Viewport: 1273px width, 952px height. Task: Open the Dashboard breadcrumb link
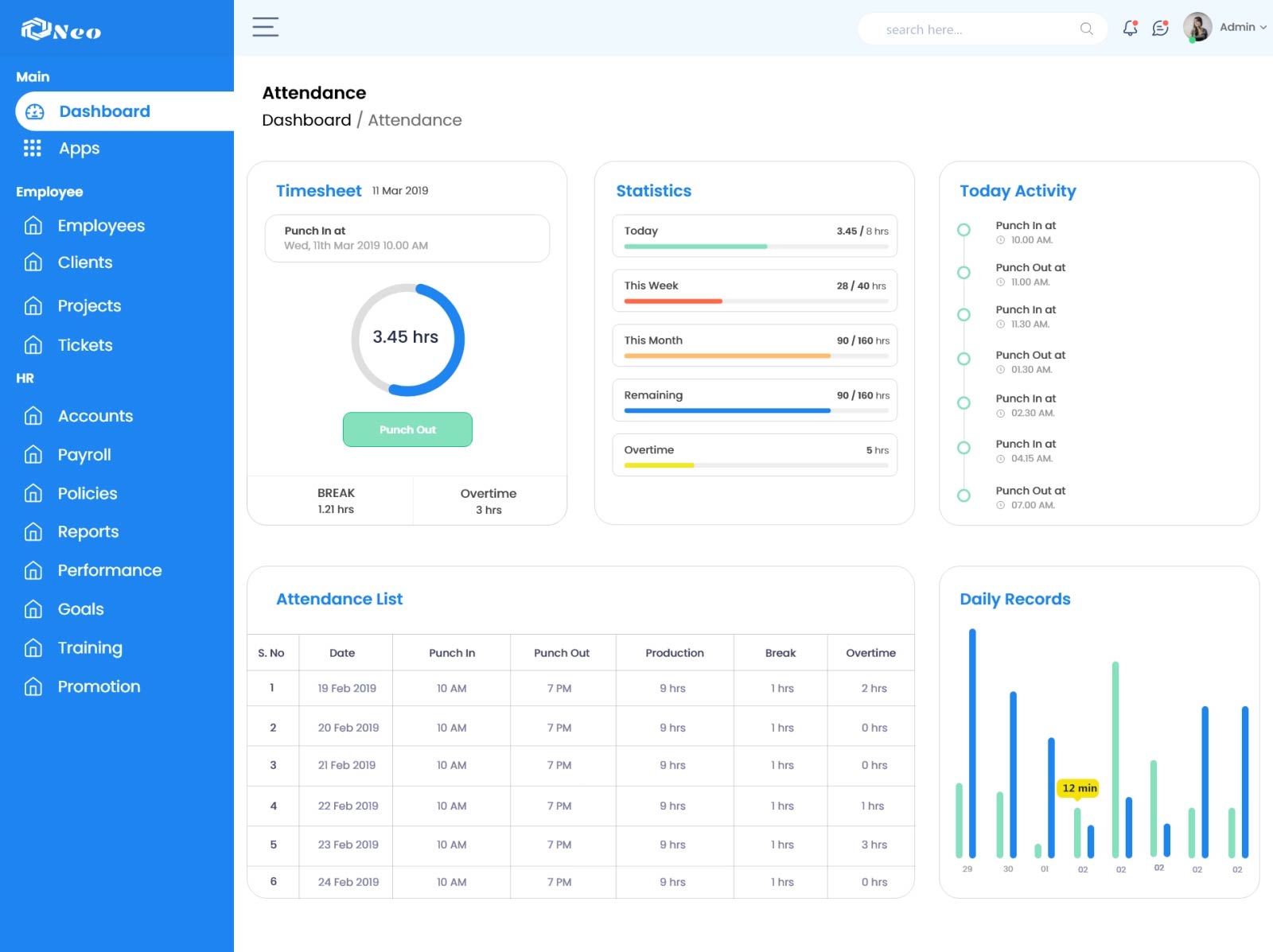pyautogui.click(x=307, y=120)
